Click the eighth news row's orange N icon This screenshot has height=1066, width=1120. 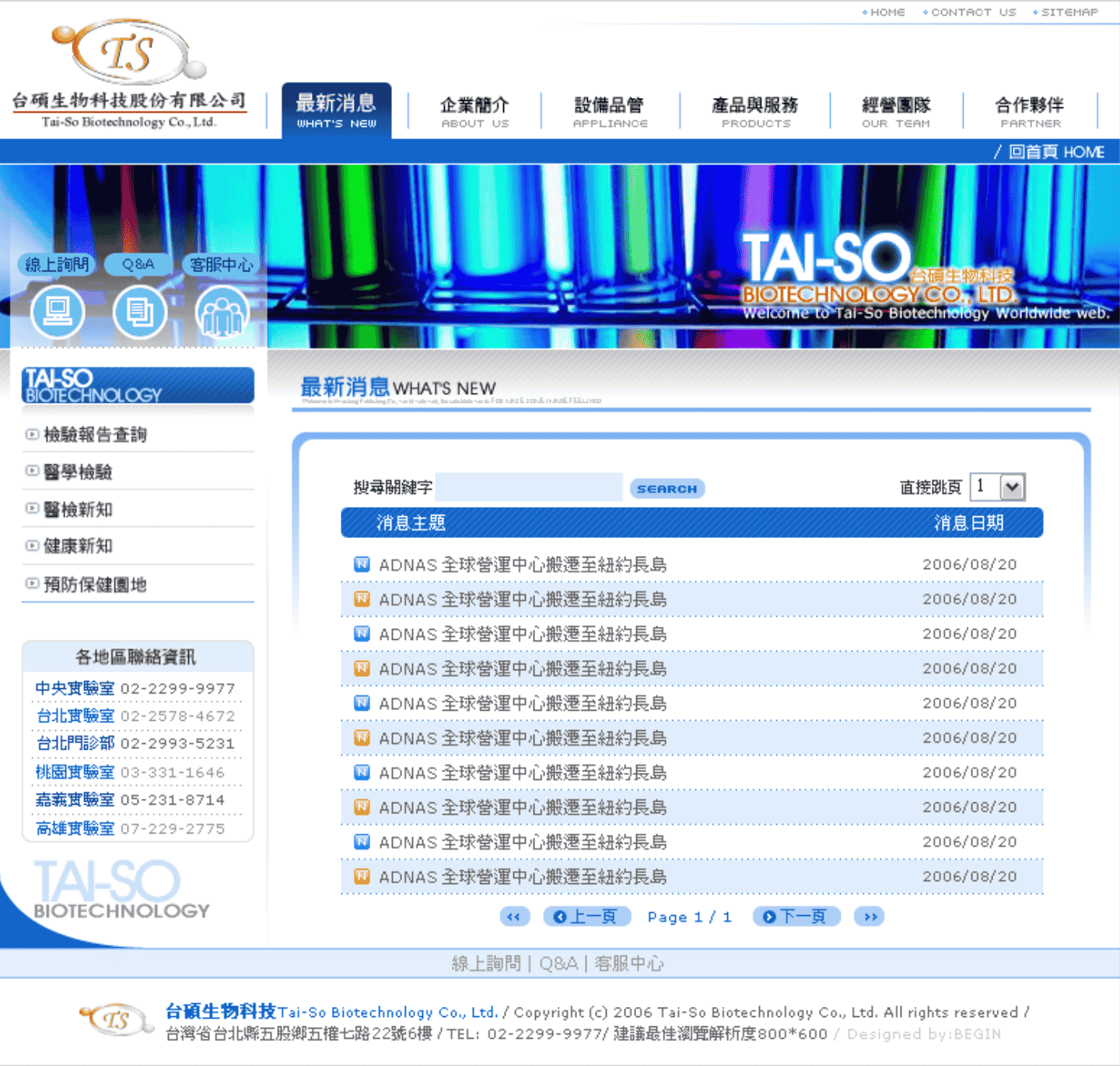click(x=362, y=807)
